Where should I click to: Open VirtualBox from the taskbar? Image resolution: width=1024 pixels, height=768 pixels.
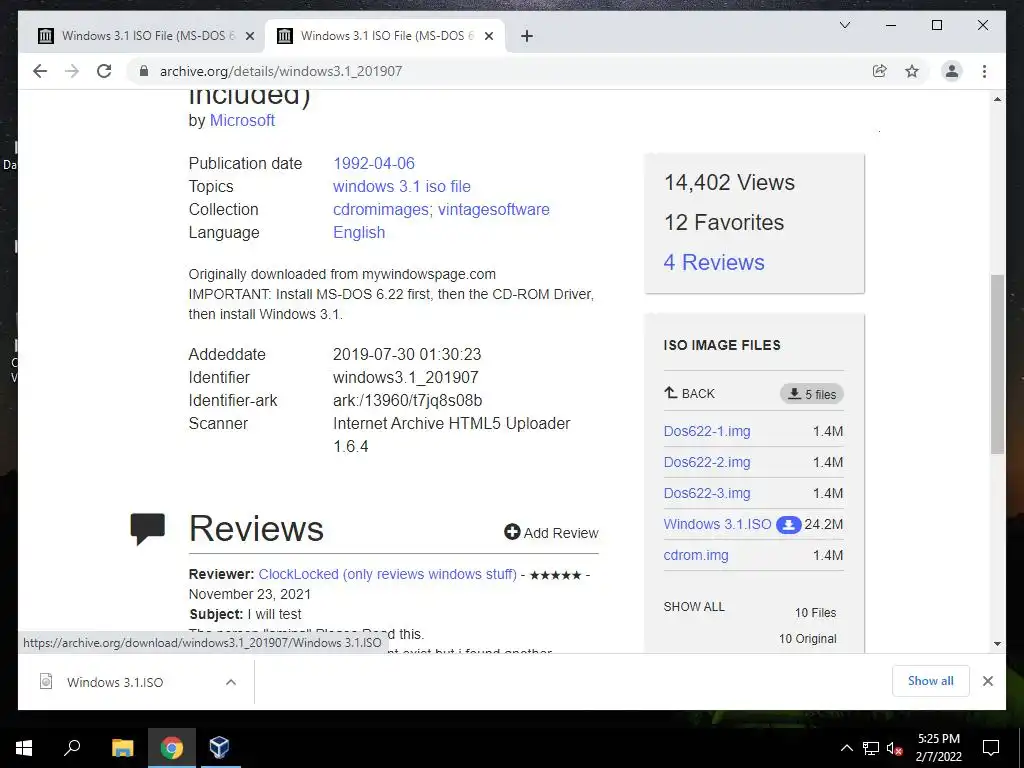point(219,748)
